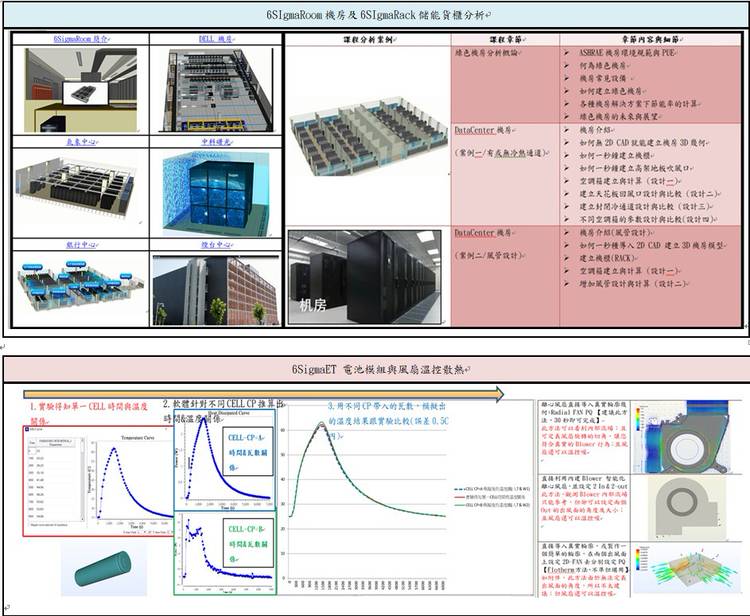Screen dimensions: 750x616
Task: Click the floor plan image with blue callouts
Action: 80,287
